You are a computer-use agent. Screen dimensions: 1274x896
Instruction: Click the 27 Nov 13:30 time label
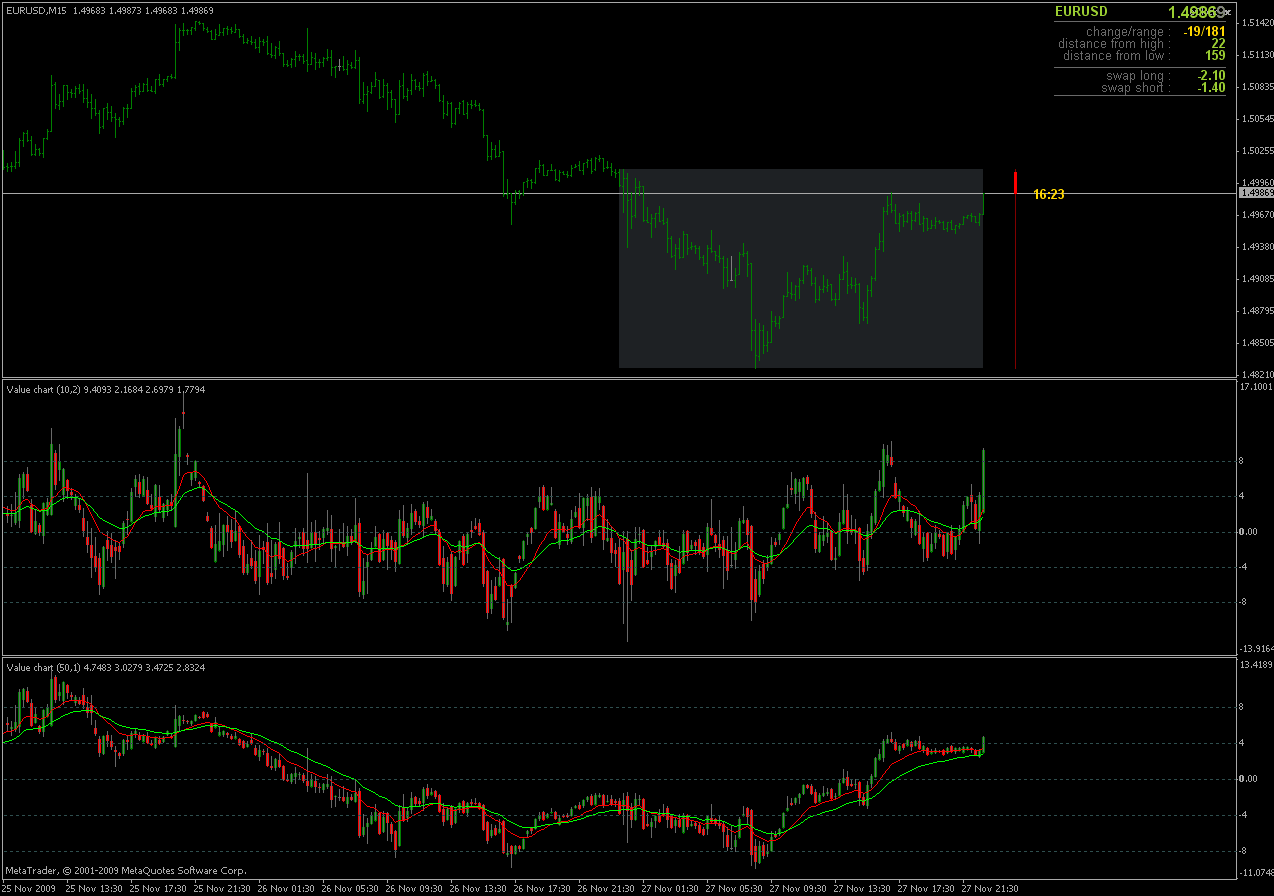(864, 888)
